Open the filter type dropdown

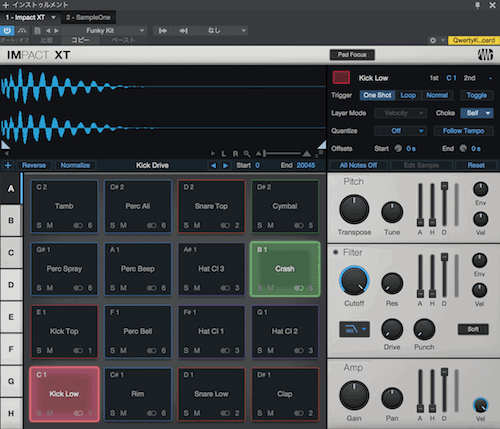tap(354, 329)
